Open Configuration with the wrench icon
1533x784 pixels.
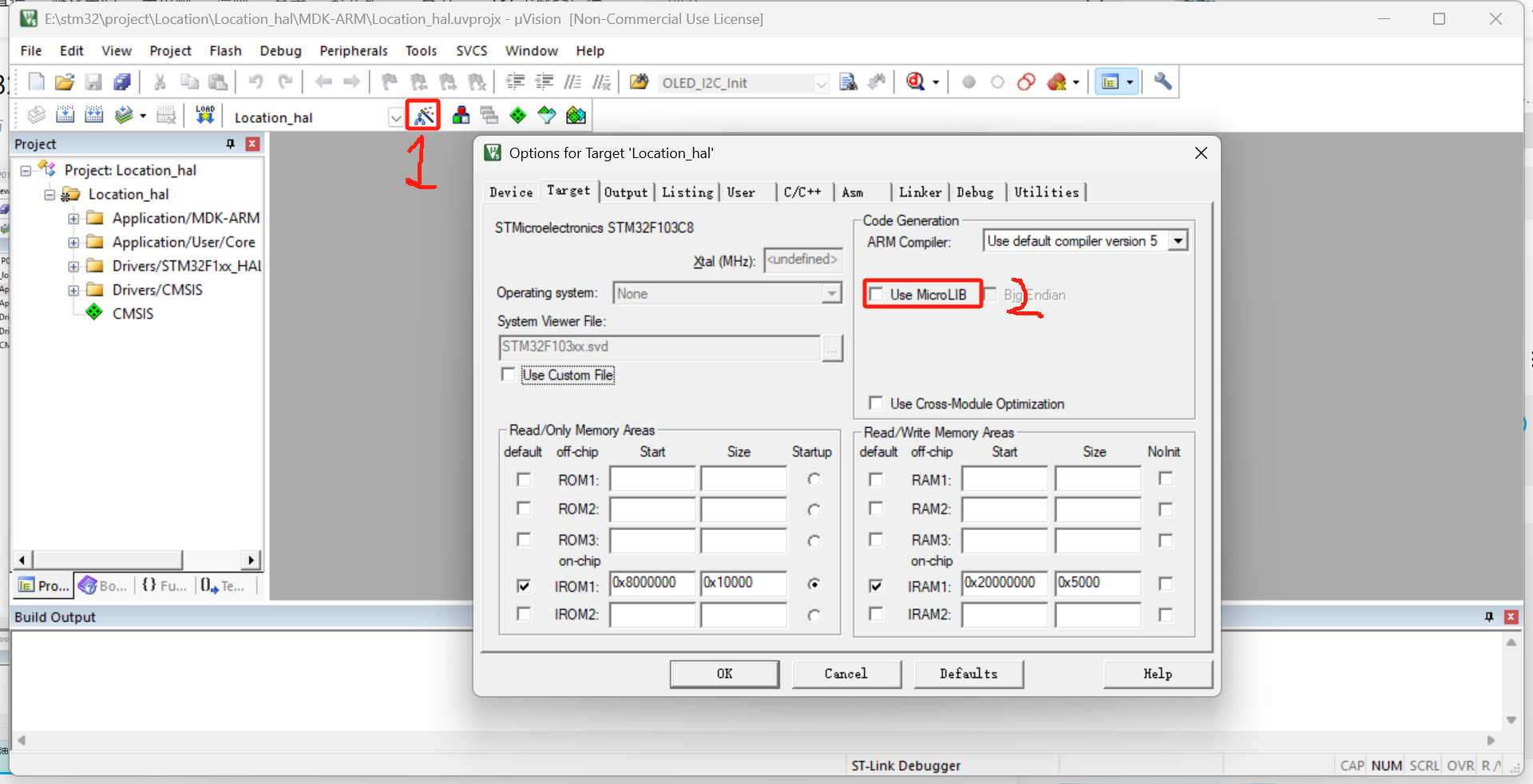pos(1163,81)
